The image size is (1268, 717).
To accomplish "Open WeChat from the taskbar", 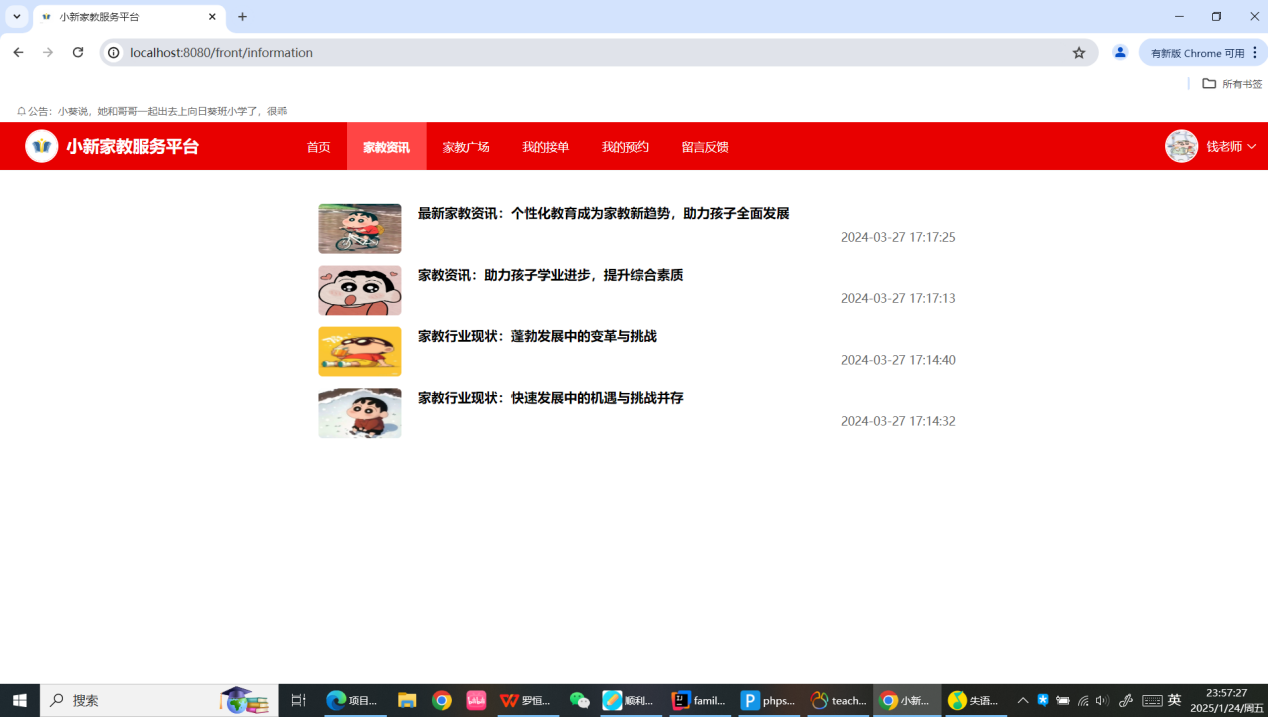I will 580,700.
